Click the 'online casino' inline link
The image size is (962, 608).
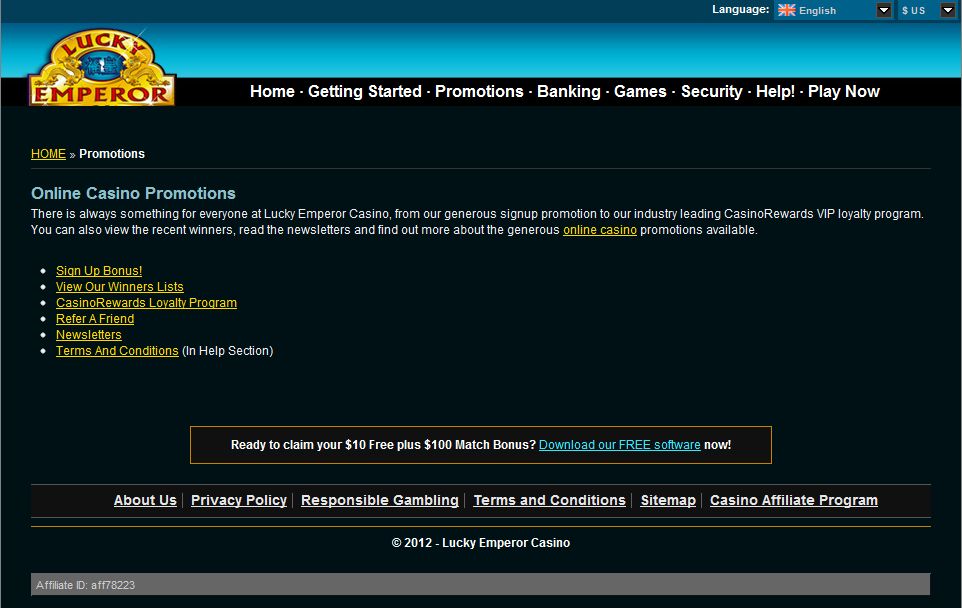[600, 230]
